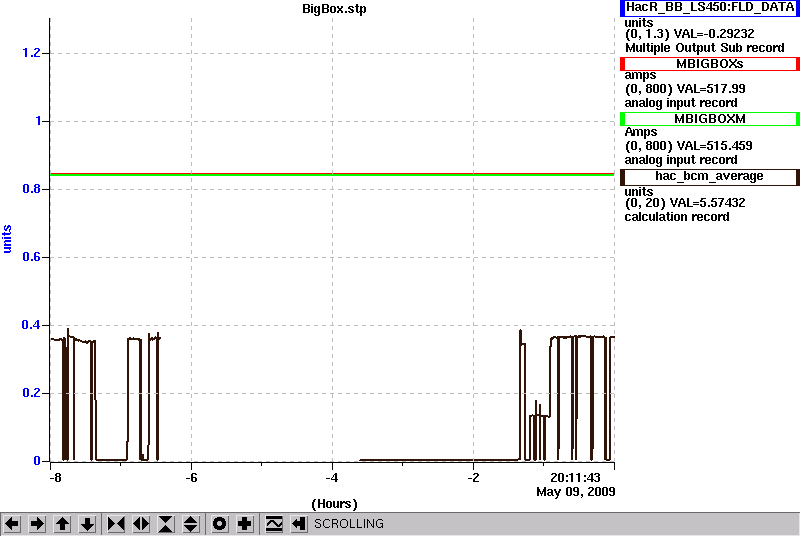Click the vertical zoom-in hourglass icon

click(166, 524)
